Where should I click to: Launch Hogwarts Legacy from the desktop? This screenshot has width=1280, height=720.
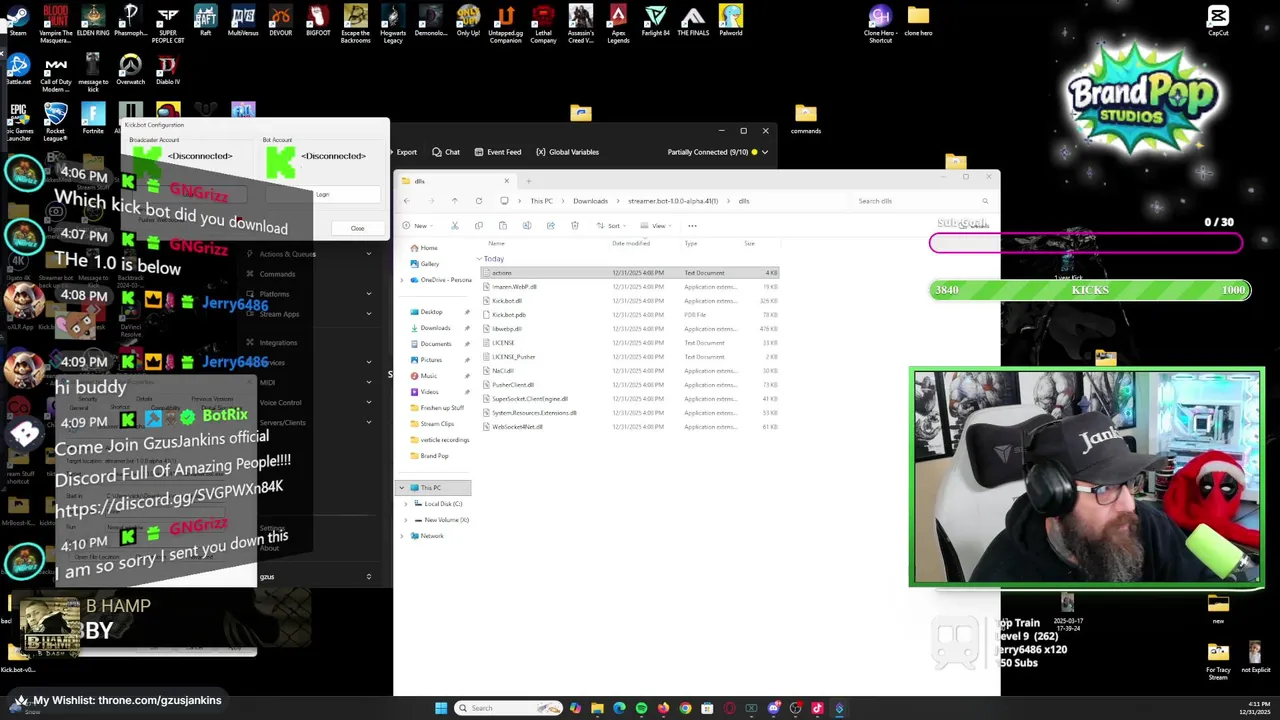click(393, 24)
